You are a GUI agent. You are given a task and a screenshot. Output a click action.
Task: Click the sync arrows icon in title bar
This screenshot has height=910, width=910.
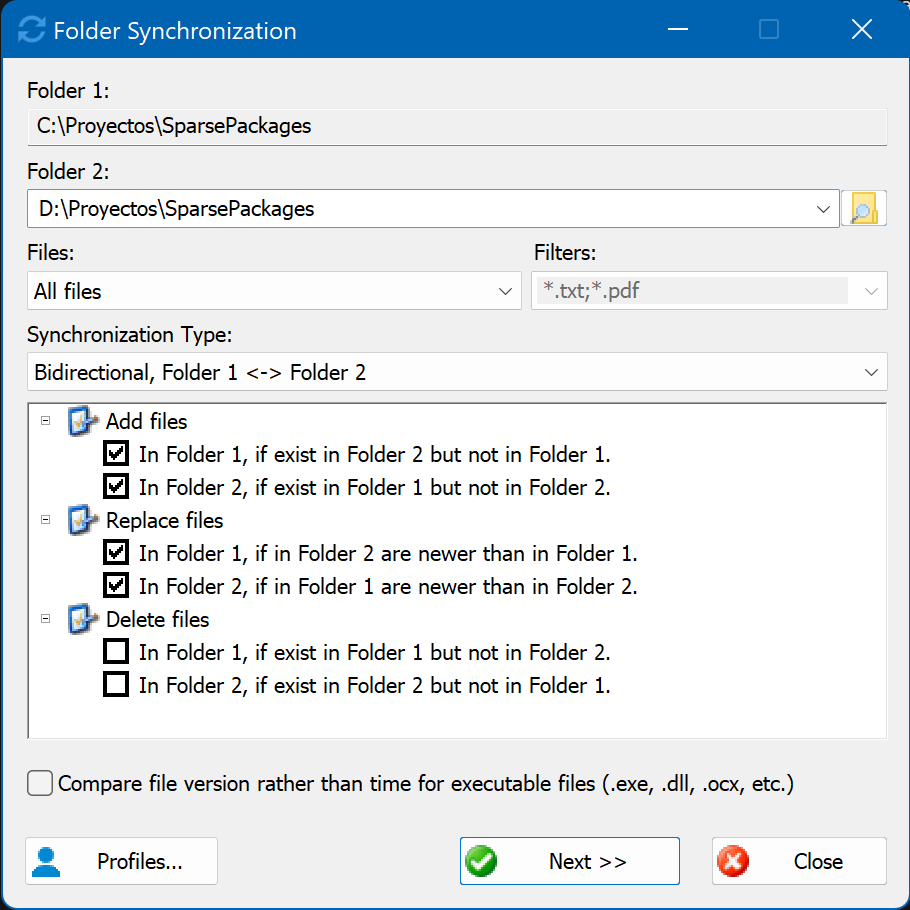(31, 30)
